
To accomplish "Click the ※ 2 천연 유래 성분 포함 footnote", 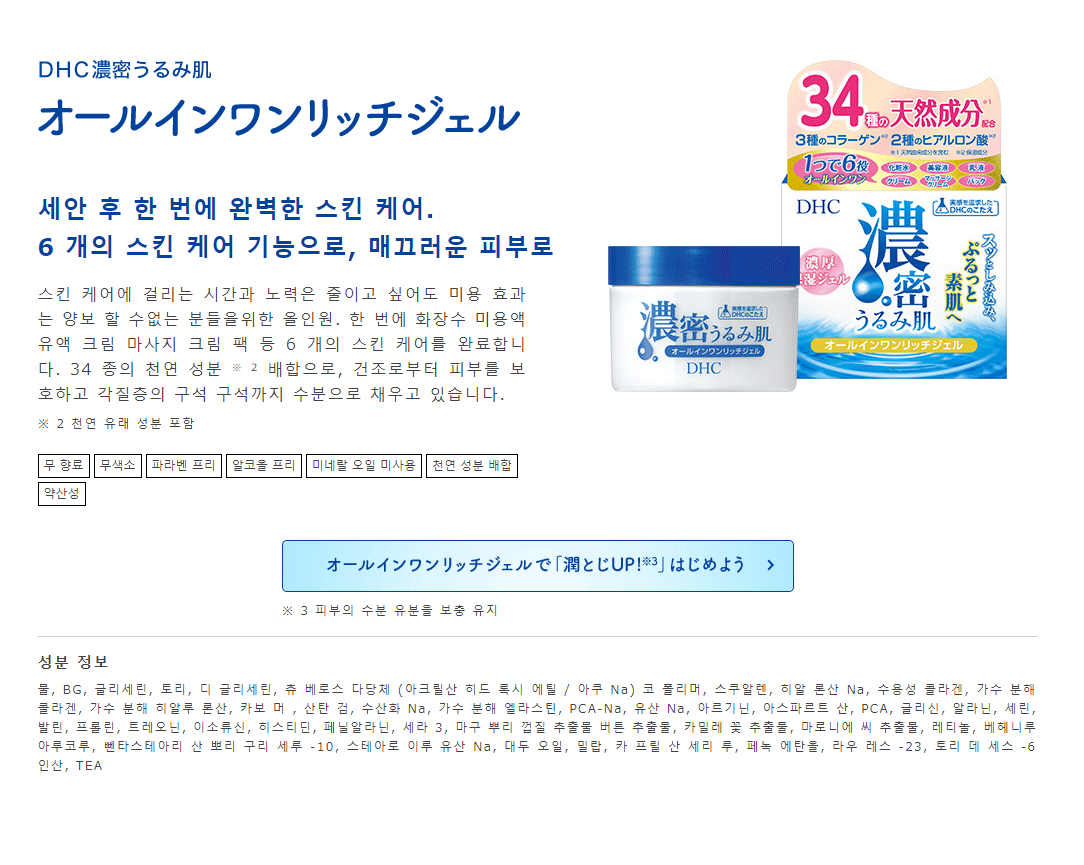I will 116,423.
